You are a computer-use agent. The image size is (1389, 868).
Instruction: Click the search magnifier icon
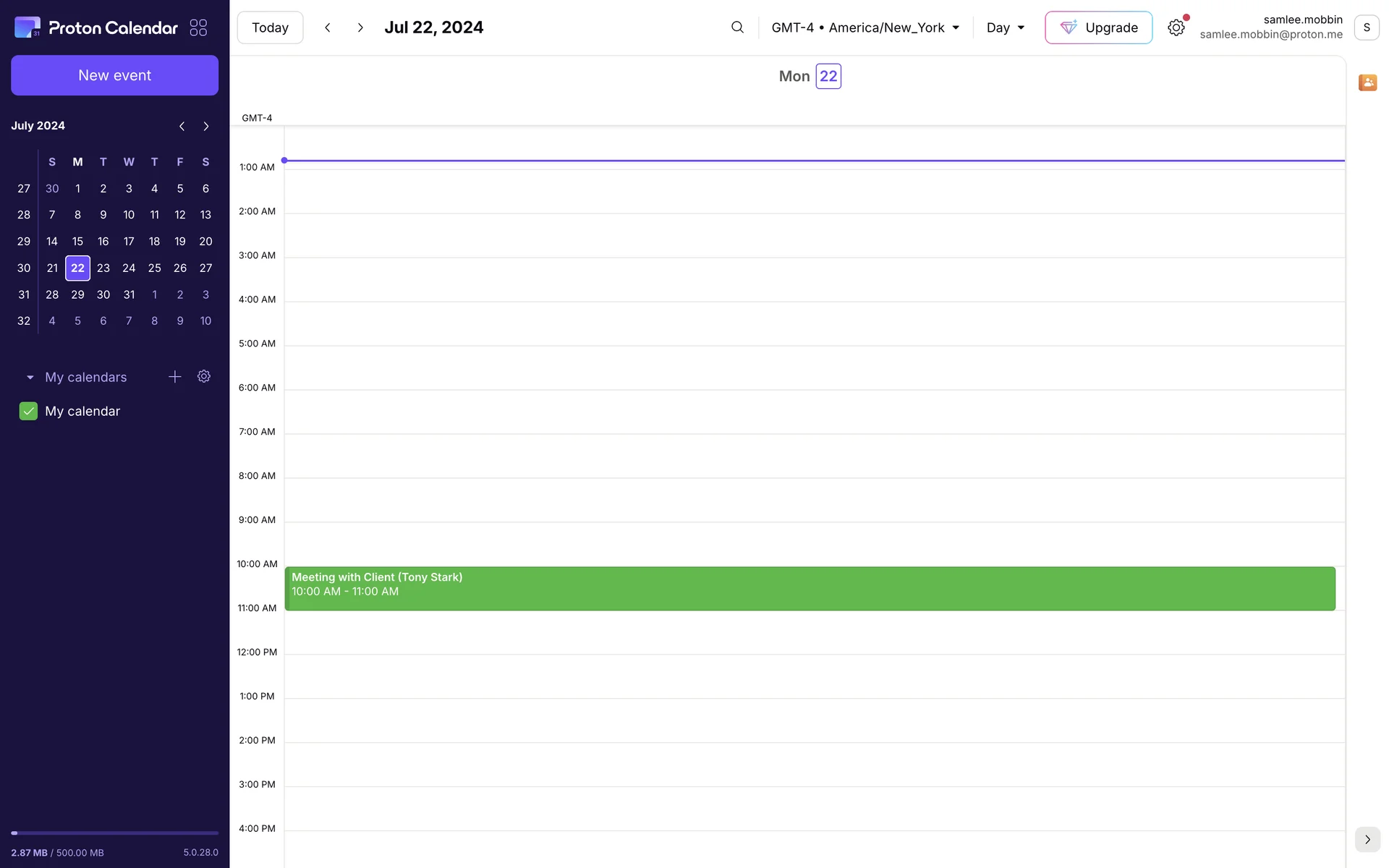(737, 27)
